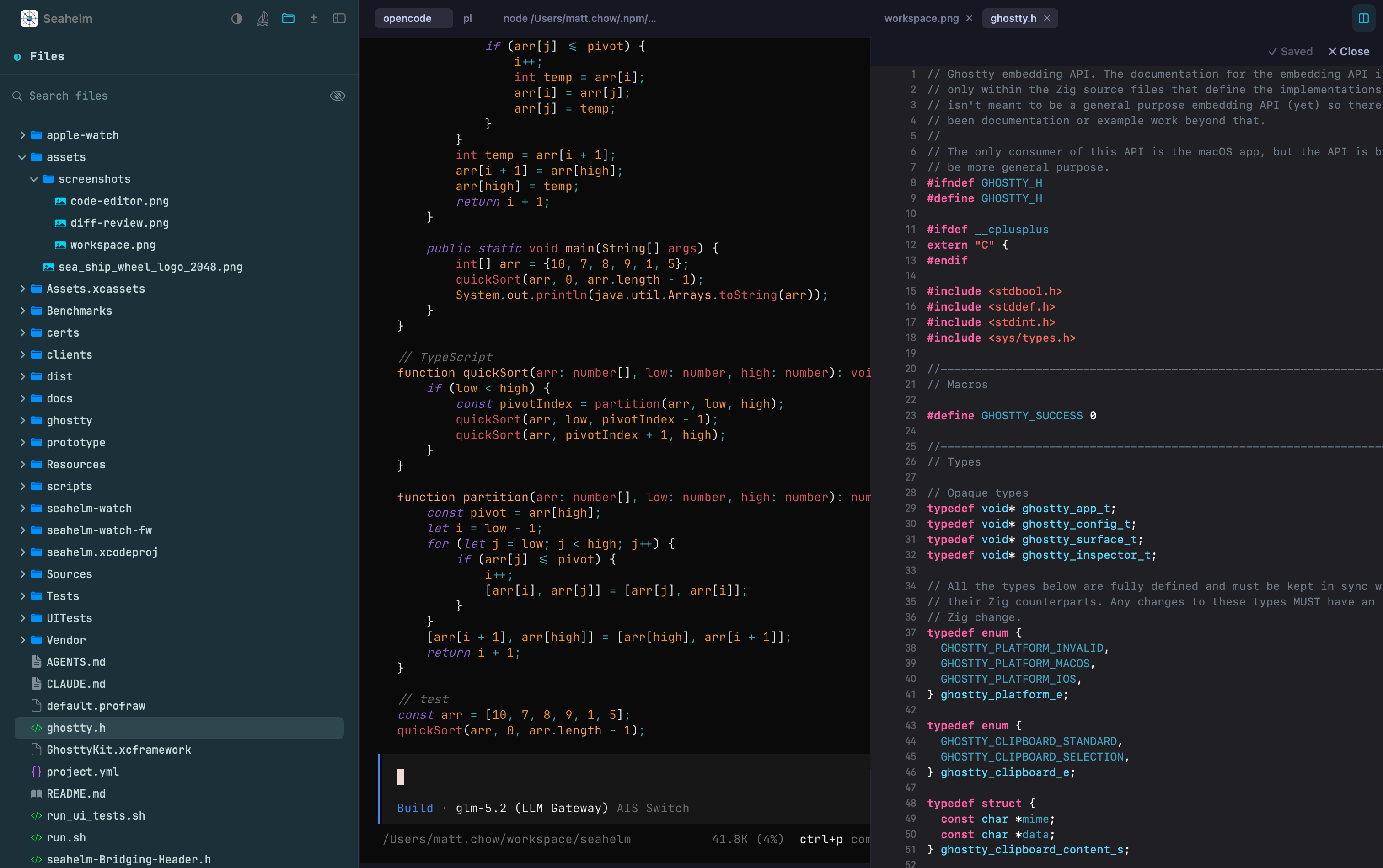Click AIS Switch in opencode prompt

click(653, 808)
